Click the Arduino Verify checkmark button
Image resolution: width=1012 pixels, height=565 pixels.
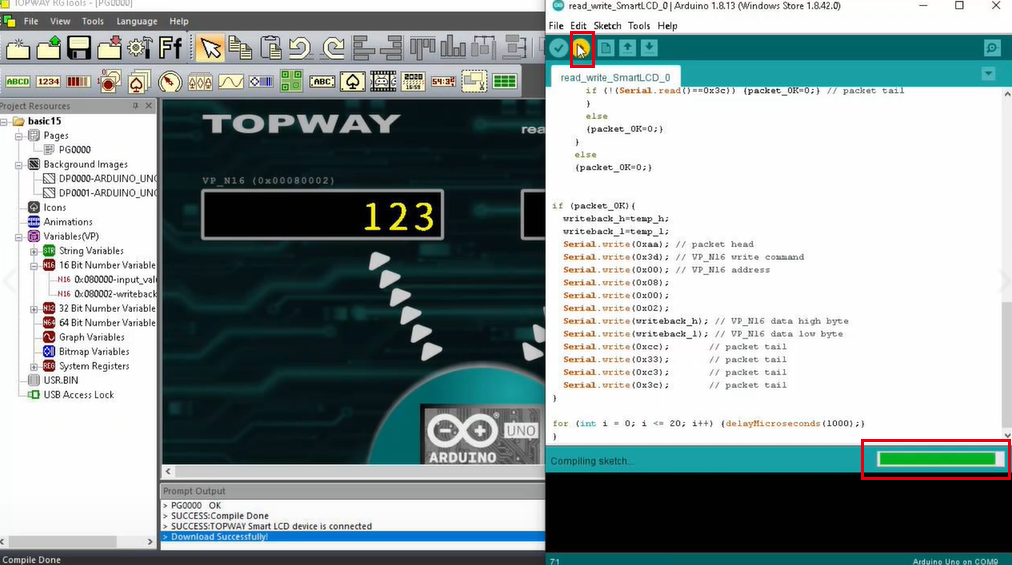click(559, 48)
